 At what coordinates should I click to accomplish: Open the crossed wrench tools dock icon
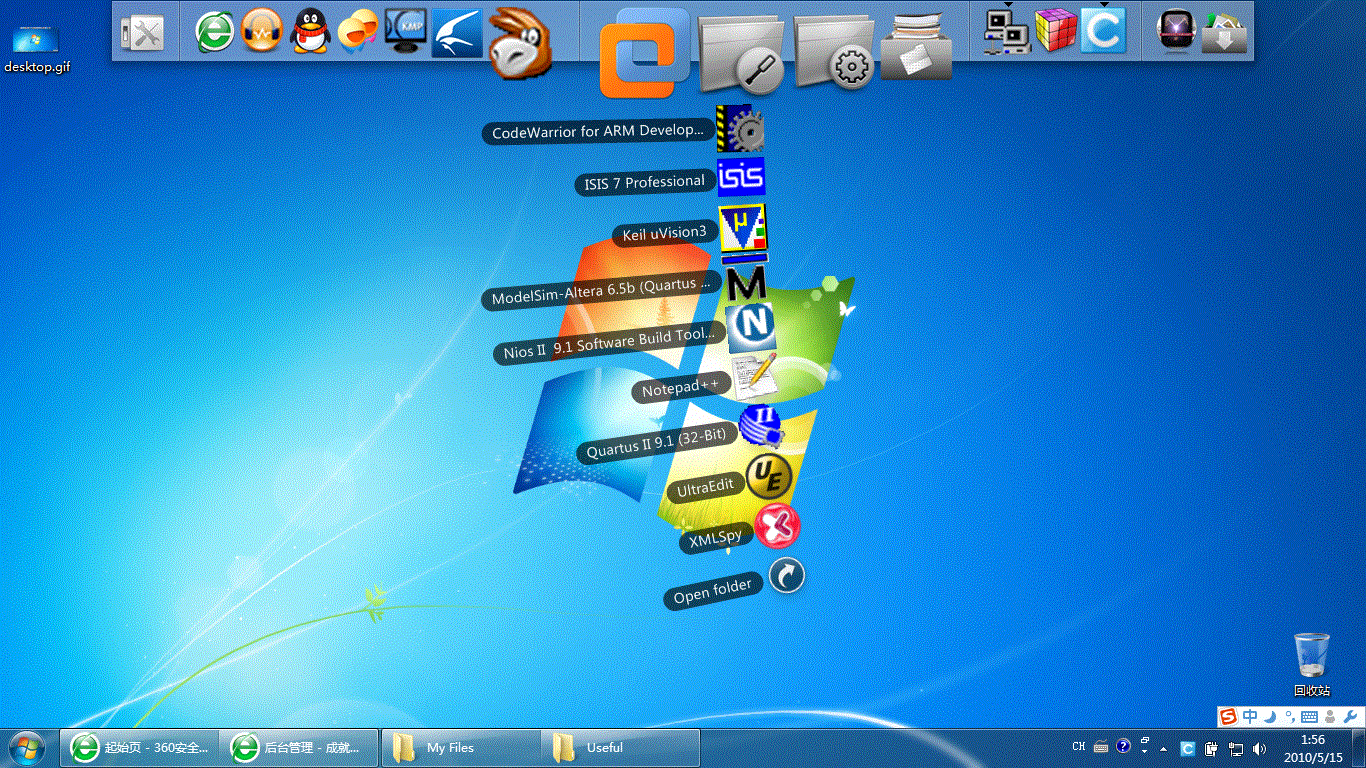pyautogui.click(x=143, y=33)
